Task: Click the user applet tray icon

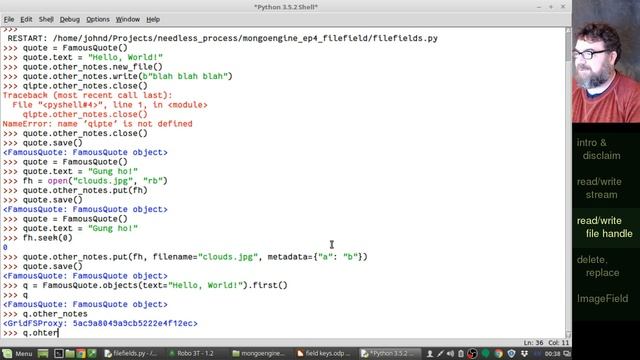Action: pyautogui.click(x=430, y=353)
